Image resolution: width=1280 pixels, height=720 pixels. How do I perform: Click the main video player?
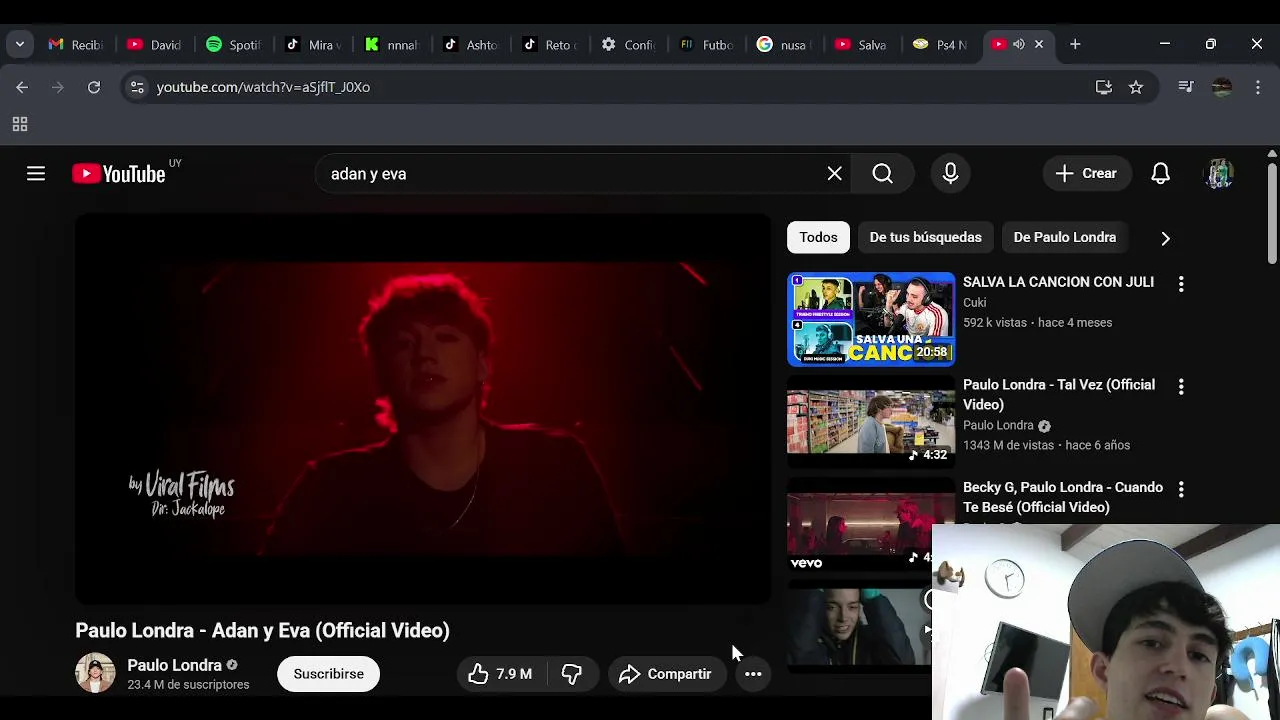(423, 409)
